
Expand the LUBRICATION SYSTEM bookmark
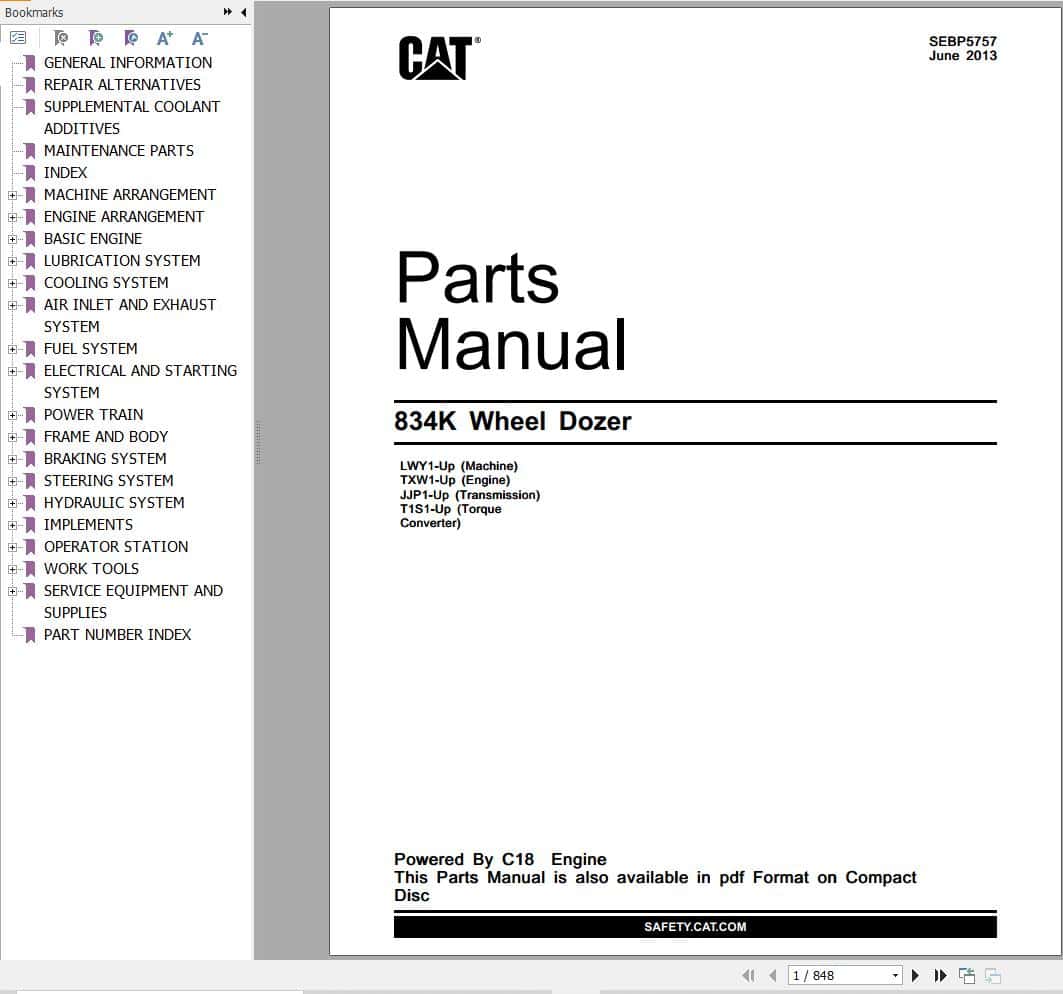pos(12,261)
